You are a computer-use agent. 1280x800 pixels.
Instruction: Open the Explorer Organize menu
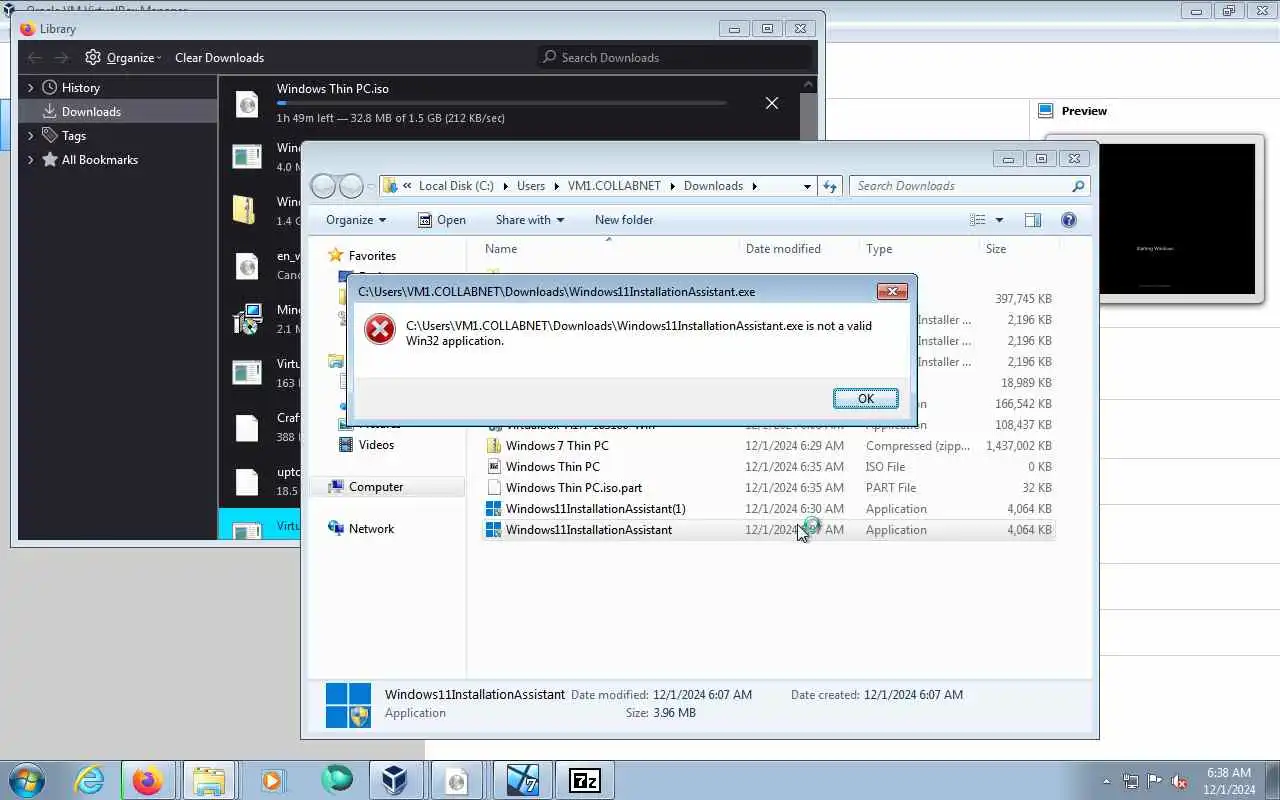coord(356,220)
